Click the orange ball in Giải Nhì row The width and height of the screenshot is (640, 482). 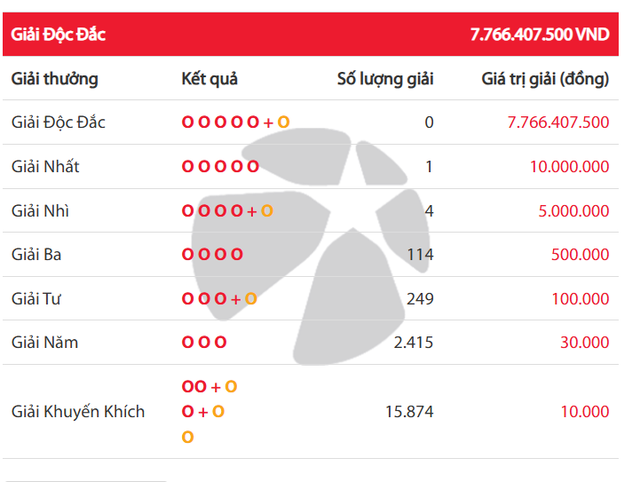(267, 211)
